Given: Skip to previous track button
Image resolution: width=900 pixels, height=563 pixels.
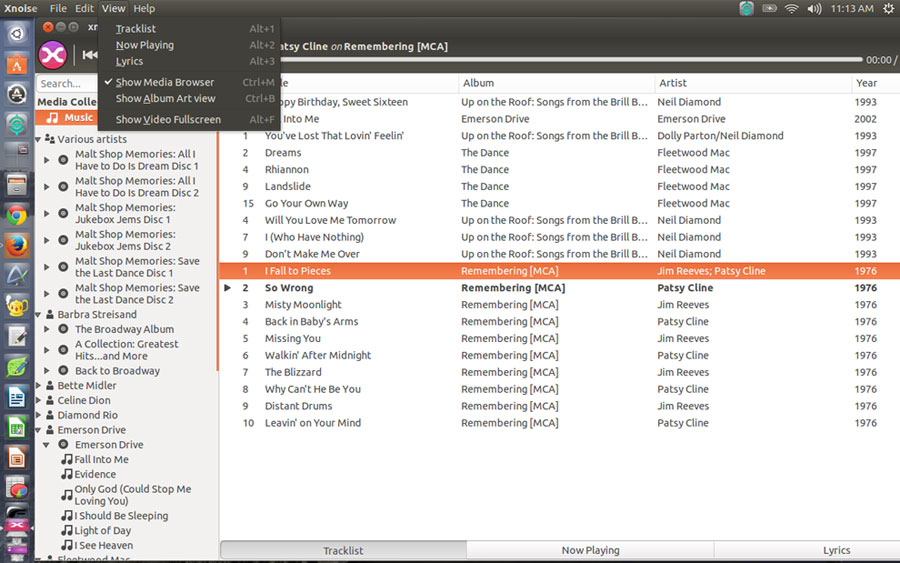Looking at the screenshot, I should tap(89, 55).
